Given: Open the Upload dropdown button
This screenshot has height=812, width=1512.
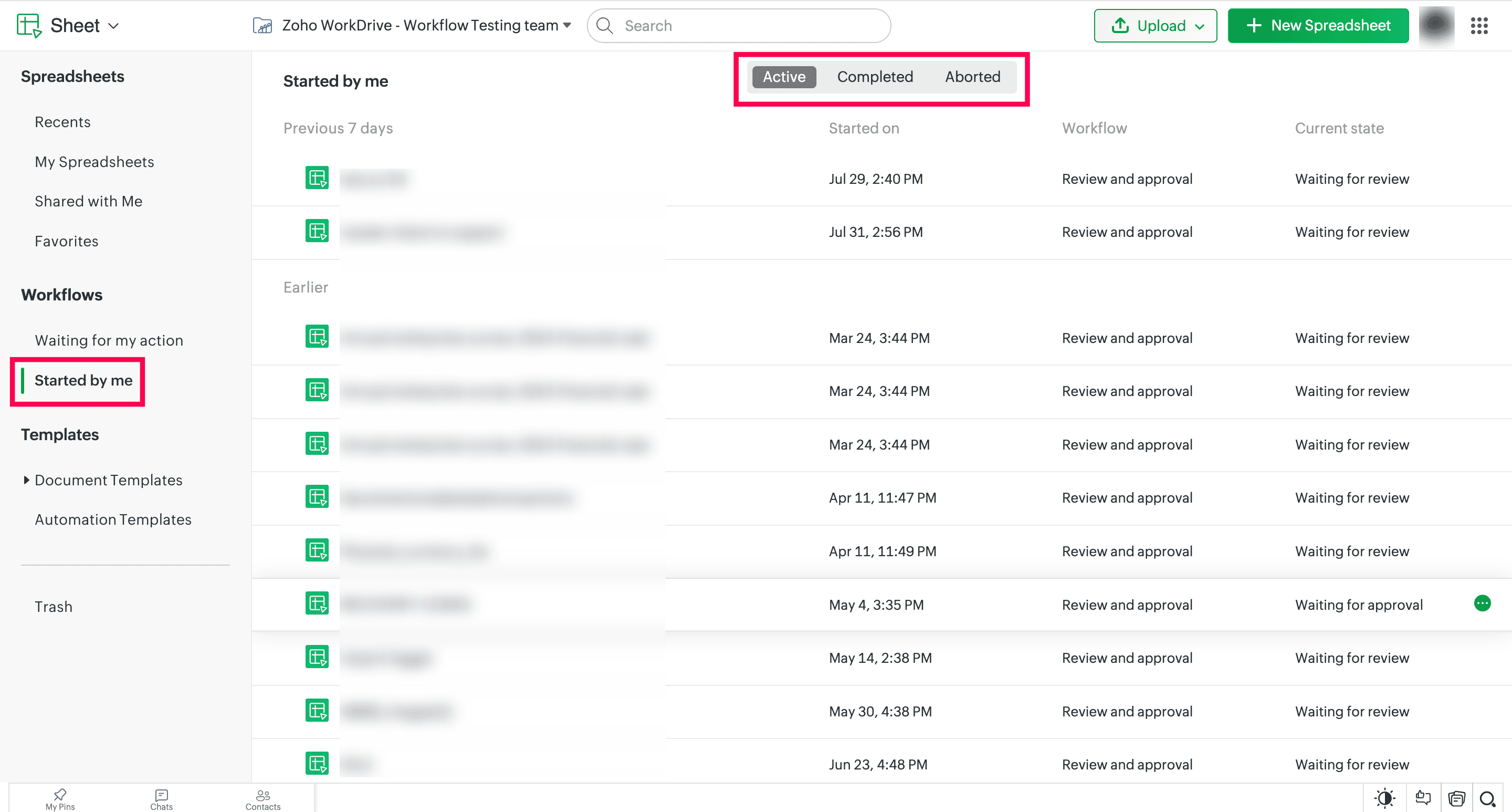Looking at the screenshot, I should point(1154,26).
